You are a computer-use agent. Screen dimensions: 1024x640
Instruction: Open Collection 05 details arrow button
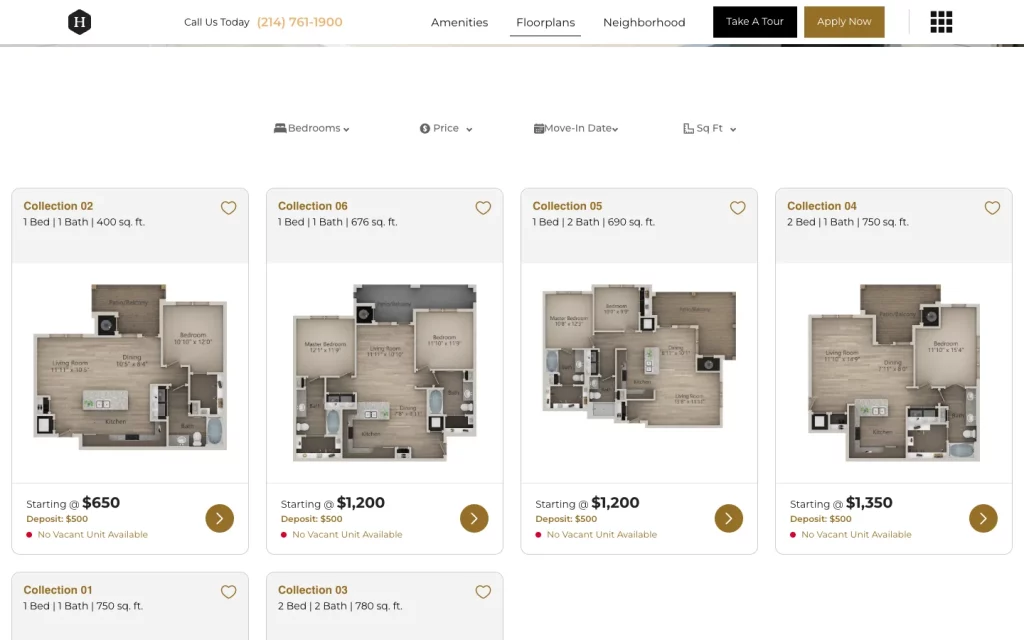pos(729,519)
